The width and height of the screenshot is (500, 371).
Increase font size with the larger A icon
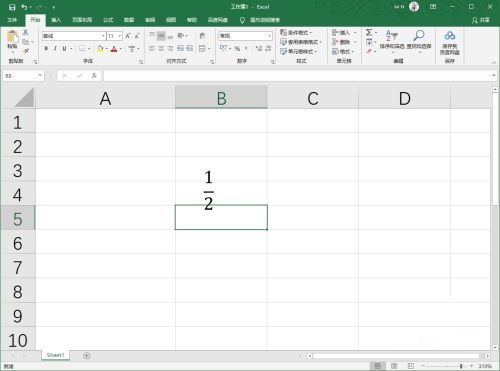pyautogui.click(x=128, y=36)
